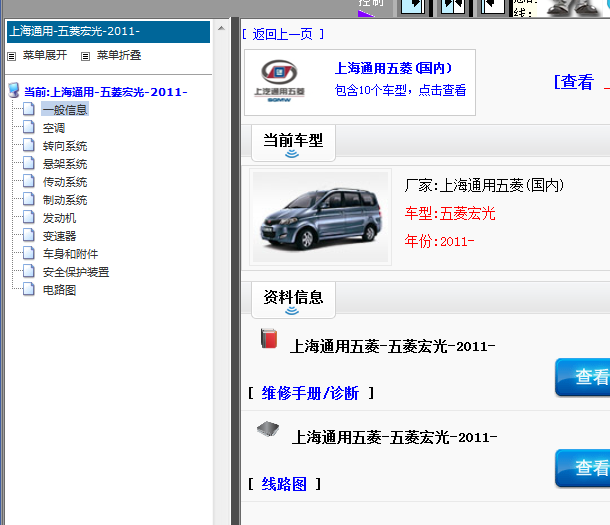
Task: Open the 转向系统 tree item
Action: pos(65,146)
